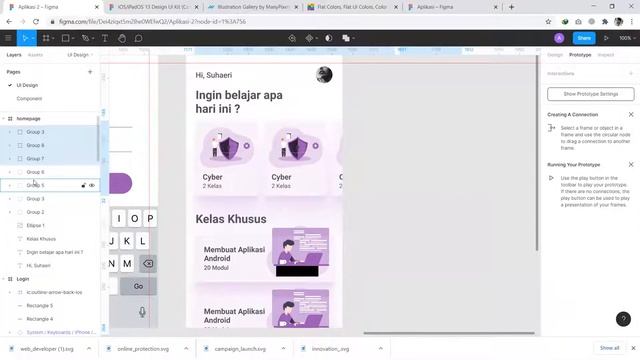Open the 100% zoom dropdown
Viewport: 640px width, 360px height.
point(627,38)
